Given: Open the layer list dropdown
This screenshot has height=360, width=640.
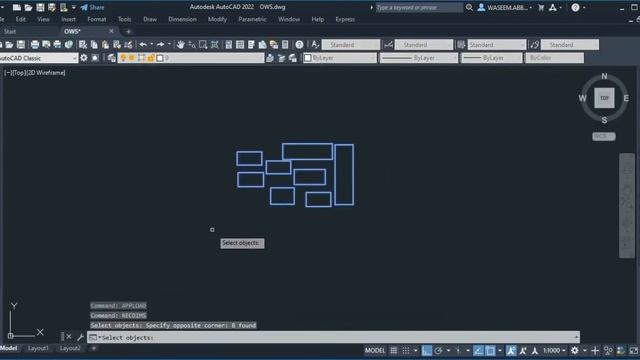Looking at the screenshot, I should click(191, 58).
